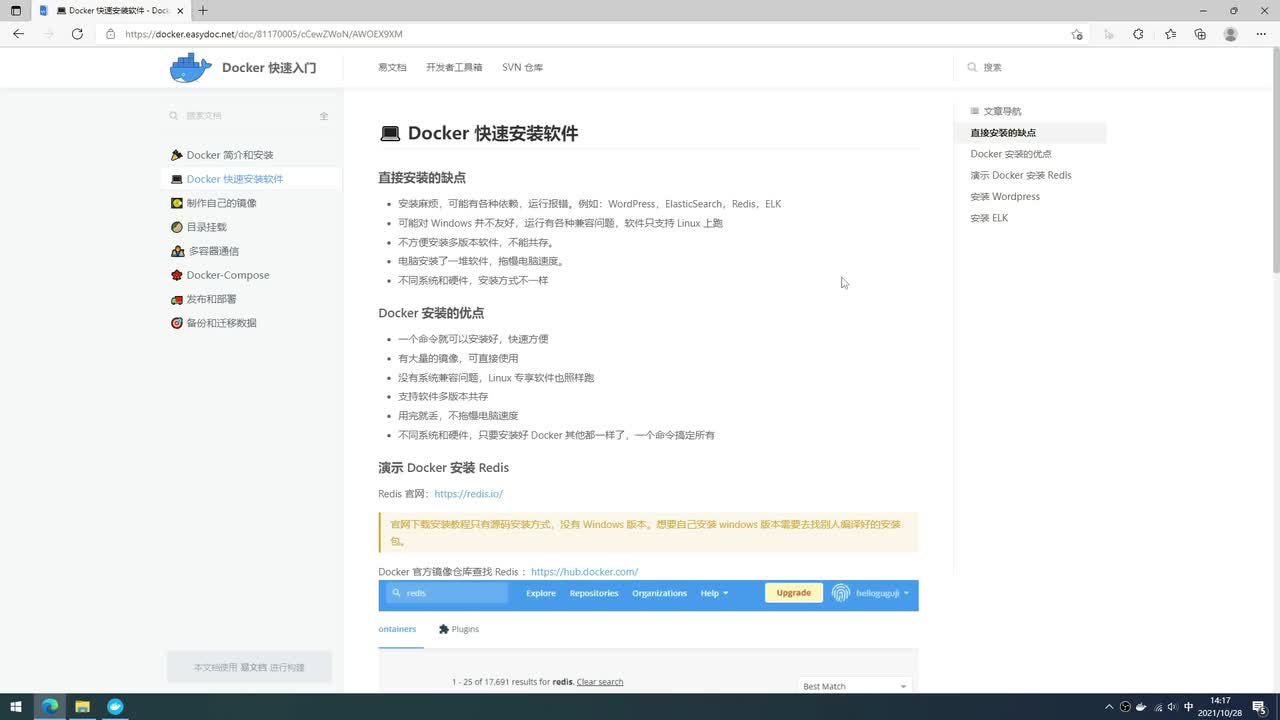Click the Explore link in Docker Hub image
Image resolution: width=1280 pixels, height=720 pixels.
pos(541,593)
